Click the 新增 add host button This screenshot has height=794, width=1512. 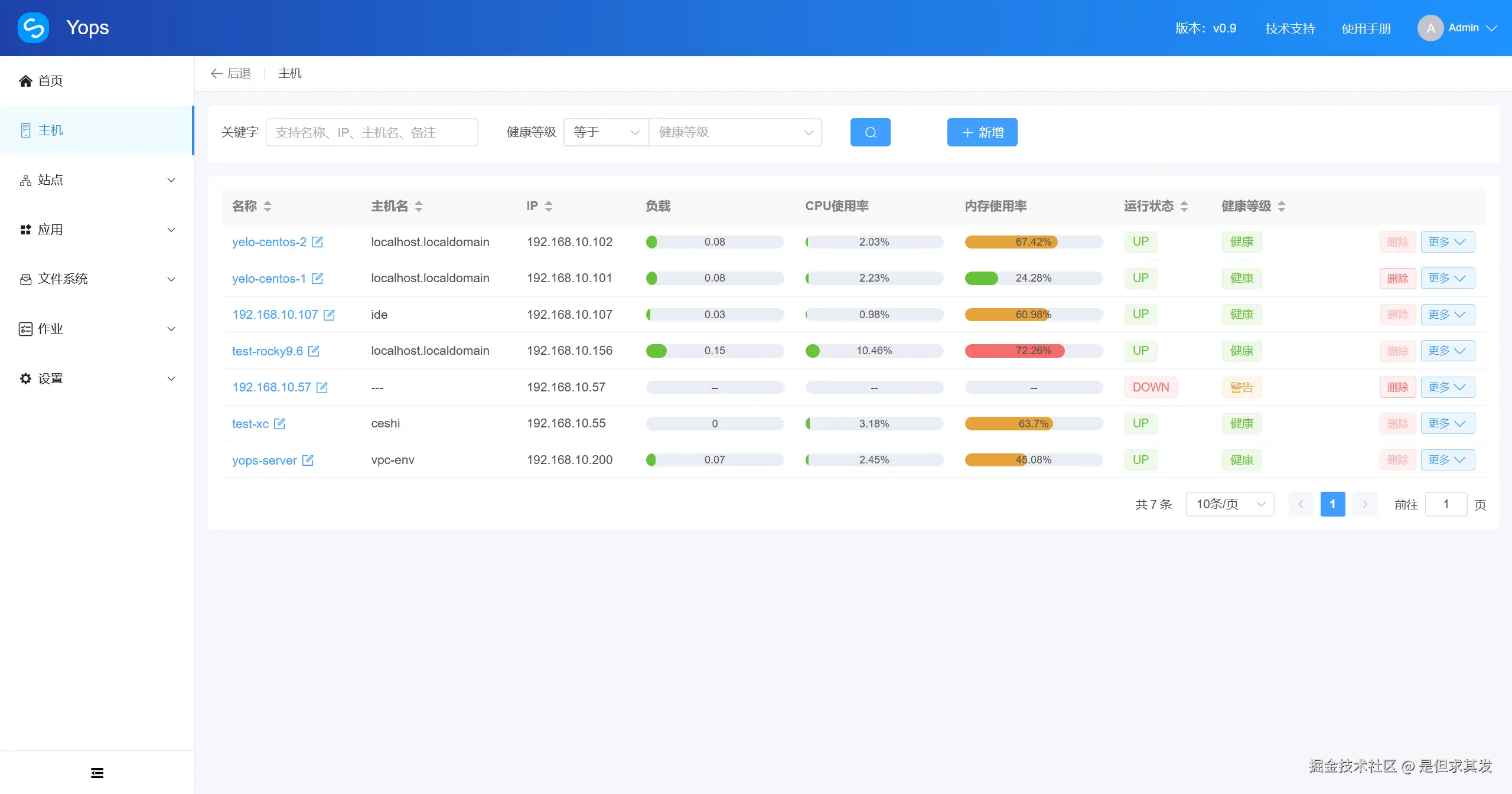[x=982, y=132]
